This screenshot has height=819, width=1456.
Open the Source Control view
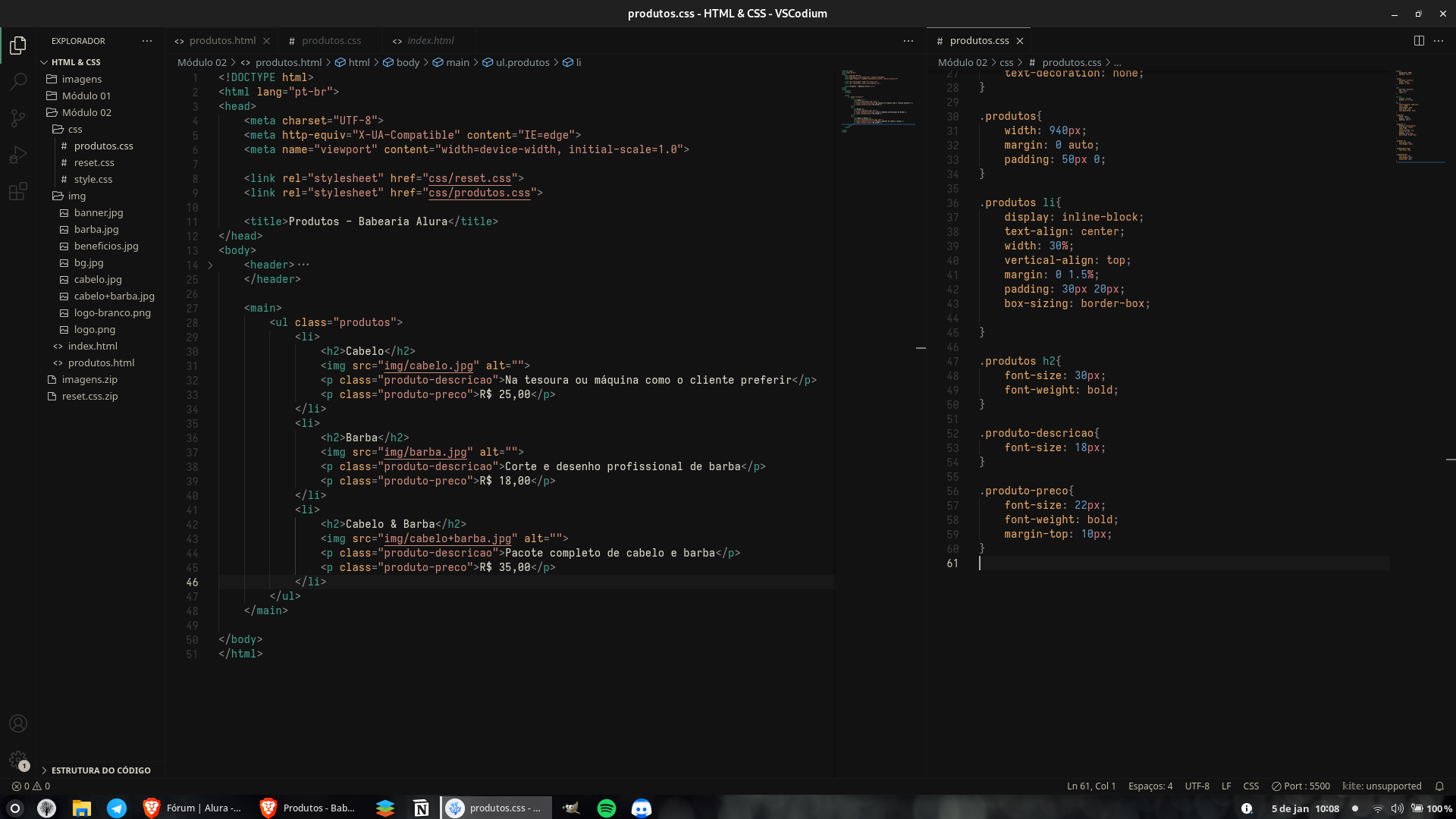tap(18, 118)
